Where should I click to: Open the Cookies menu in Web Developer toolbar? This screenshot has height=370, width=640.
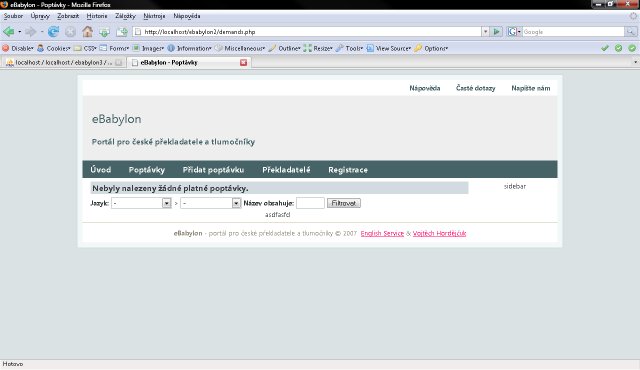coord(53,48)
